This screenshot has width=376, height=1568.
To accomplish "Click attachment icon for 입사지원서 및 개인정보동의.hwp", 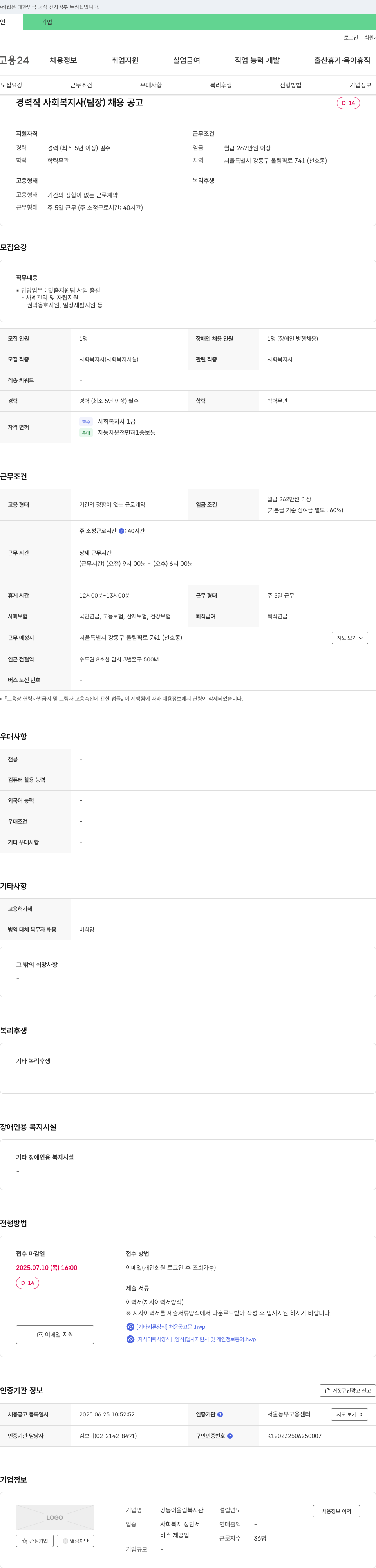I will (x=130, y=1339).
